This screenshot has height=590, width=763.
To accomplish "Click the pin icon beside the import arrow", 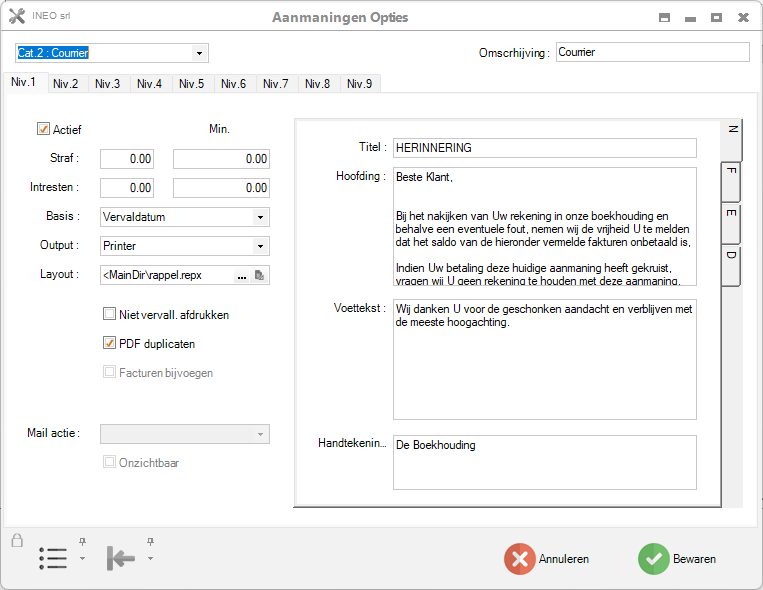I will pos(150,542).
